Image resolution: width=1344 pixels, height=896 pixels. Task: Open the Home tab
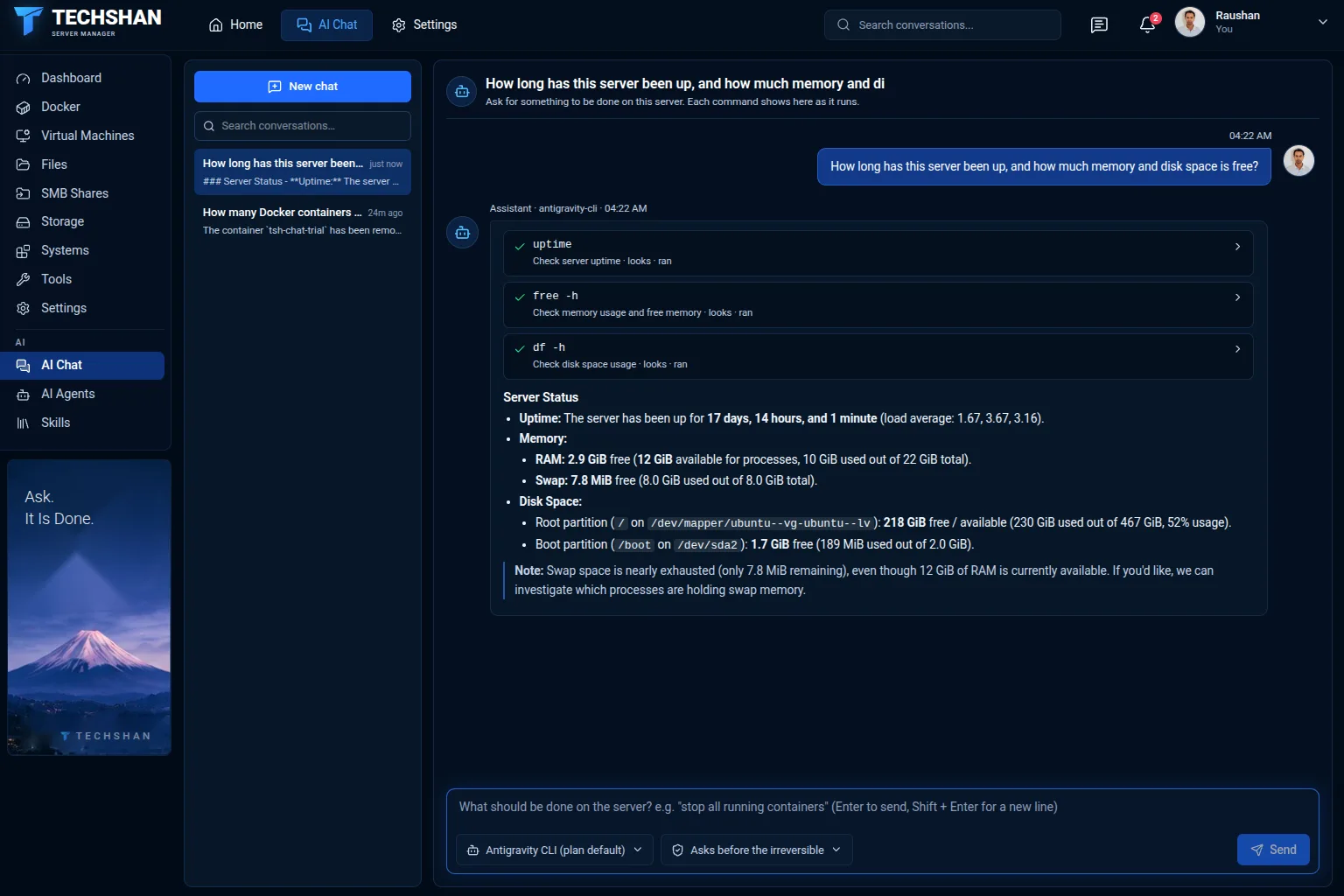click(x=235, y=24)
